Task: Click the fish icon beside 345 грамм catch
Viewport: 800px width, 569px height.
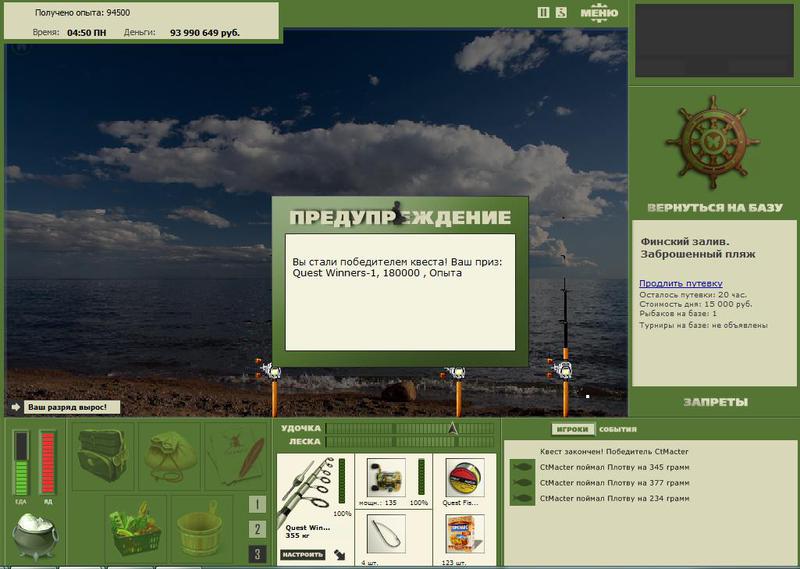Action: tap(522, 467)
